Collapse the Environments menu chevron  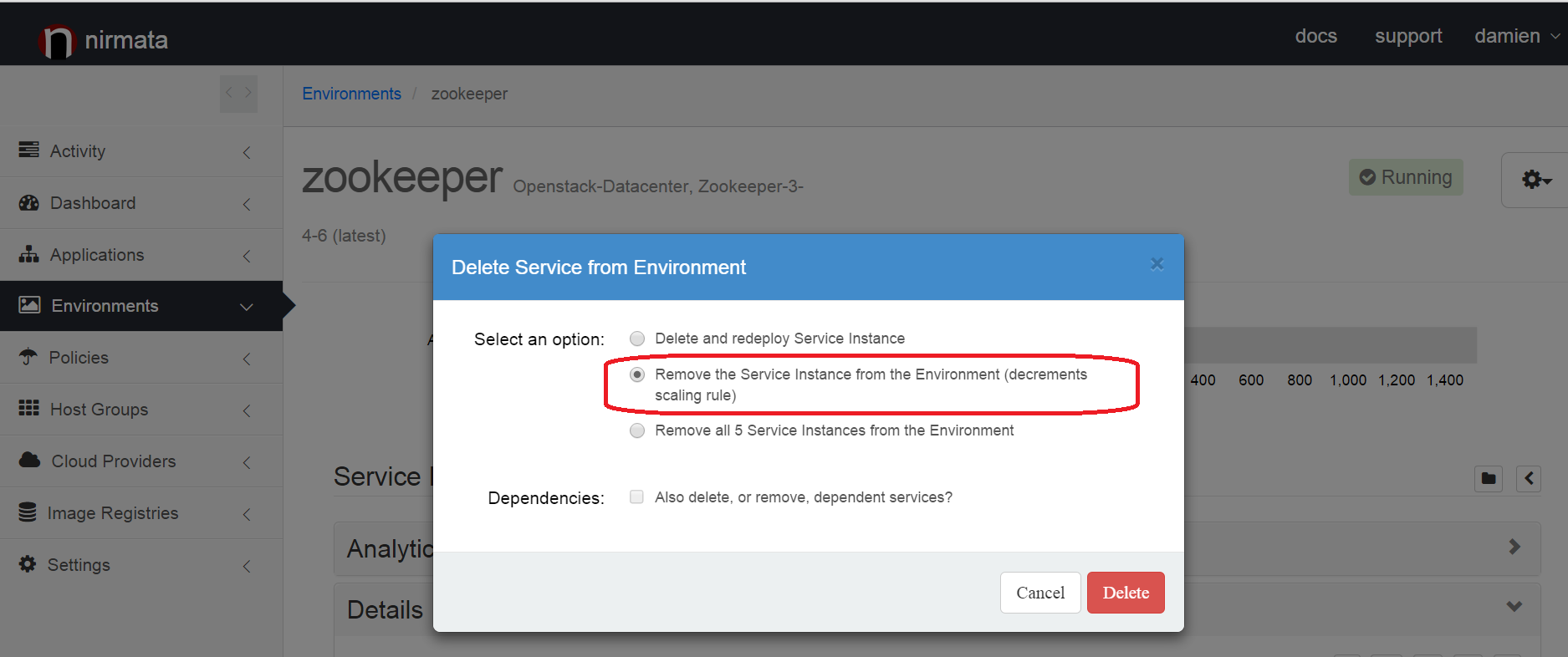[247, 307]
